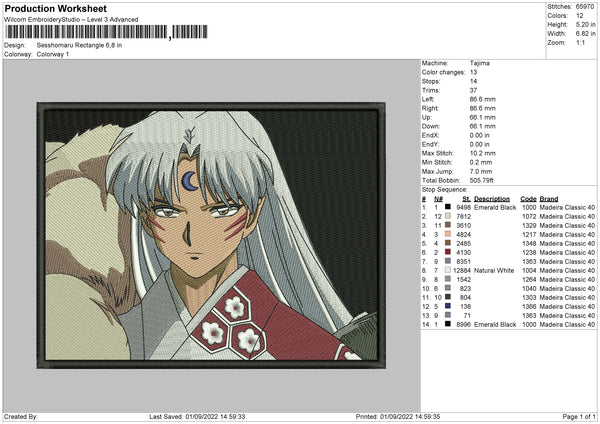This screenshot has height=424, width=600.
Task: Click the barcode under the worksheet title
Action: point(106,32)
